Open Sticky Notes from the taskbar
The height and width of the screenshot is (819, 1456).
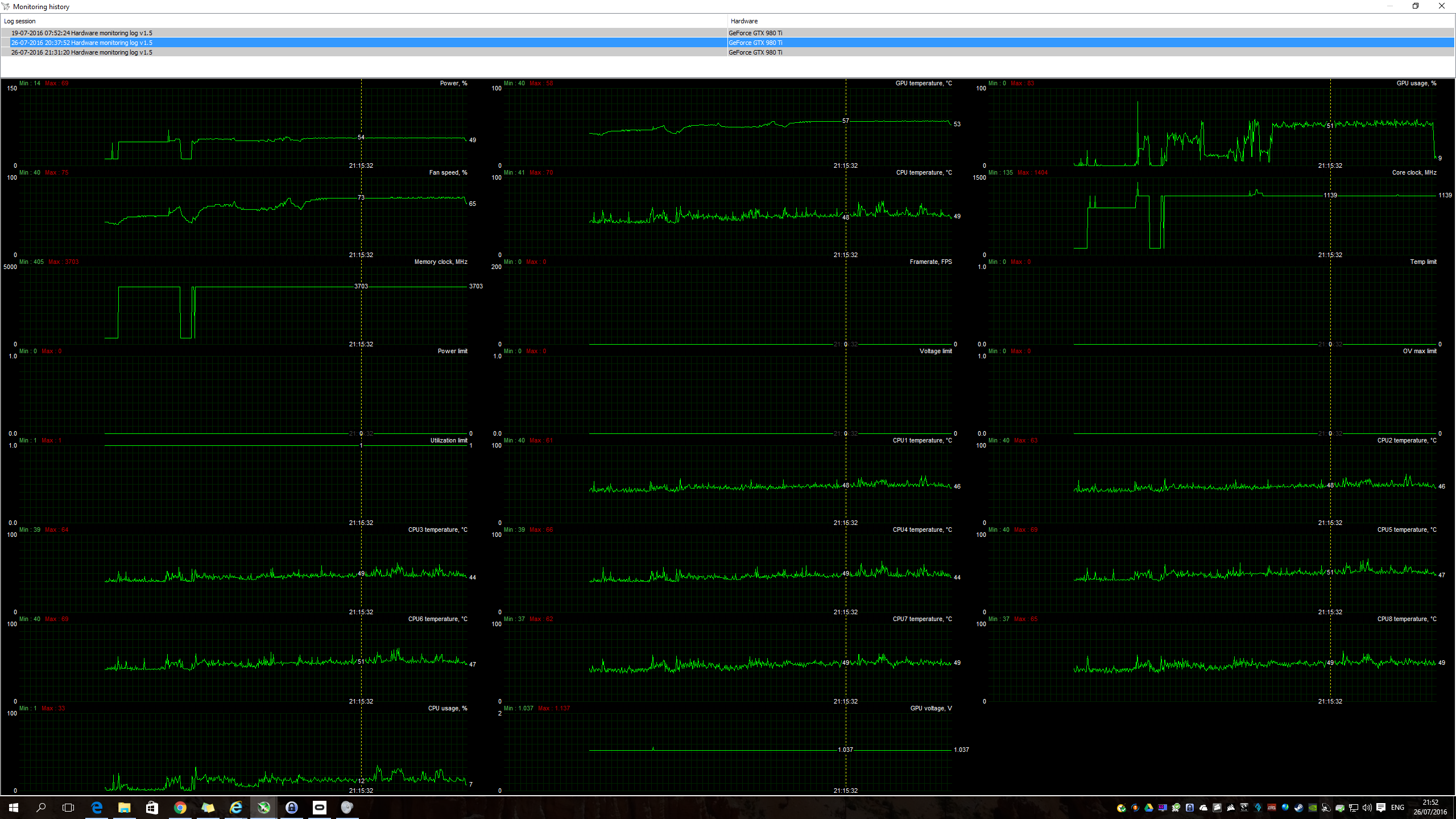208,808
